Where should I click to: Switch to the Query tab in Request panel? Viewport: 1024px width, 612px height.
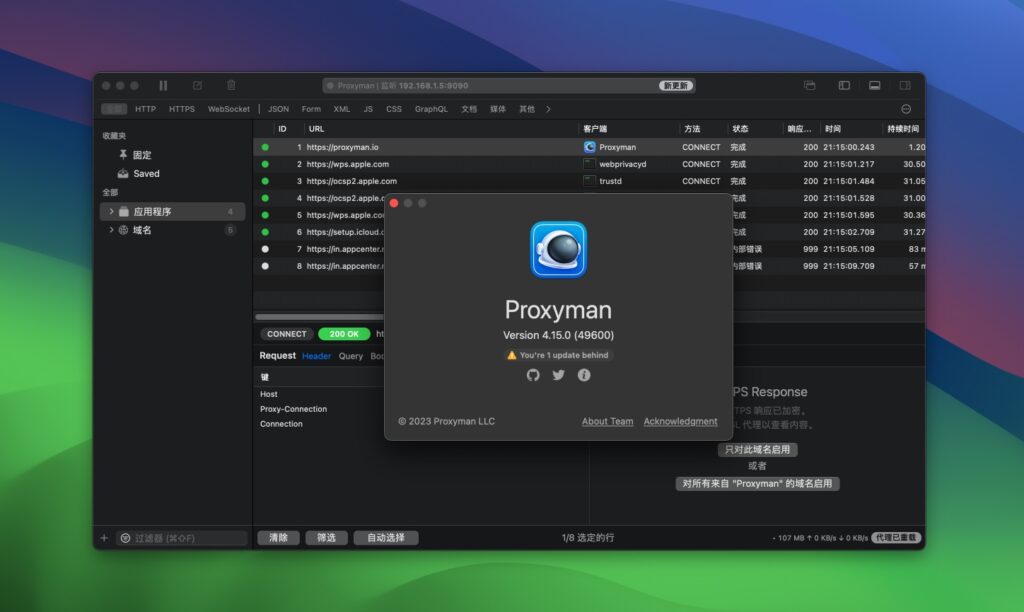click(350, 355)
